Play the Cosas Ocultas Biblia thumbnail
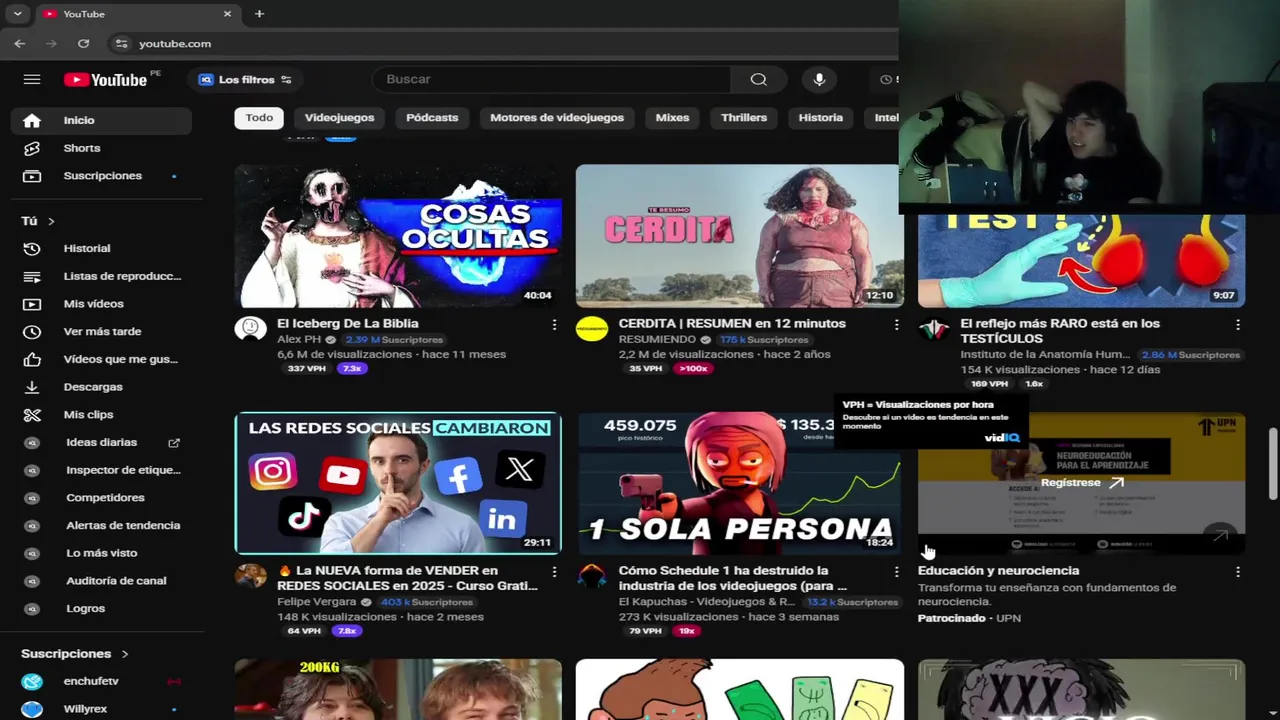This screenshot has width=1280, height=720. [x=398, y=236]
